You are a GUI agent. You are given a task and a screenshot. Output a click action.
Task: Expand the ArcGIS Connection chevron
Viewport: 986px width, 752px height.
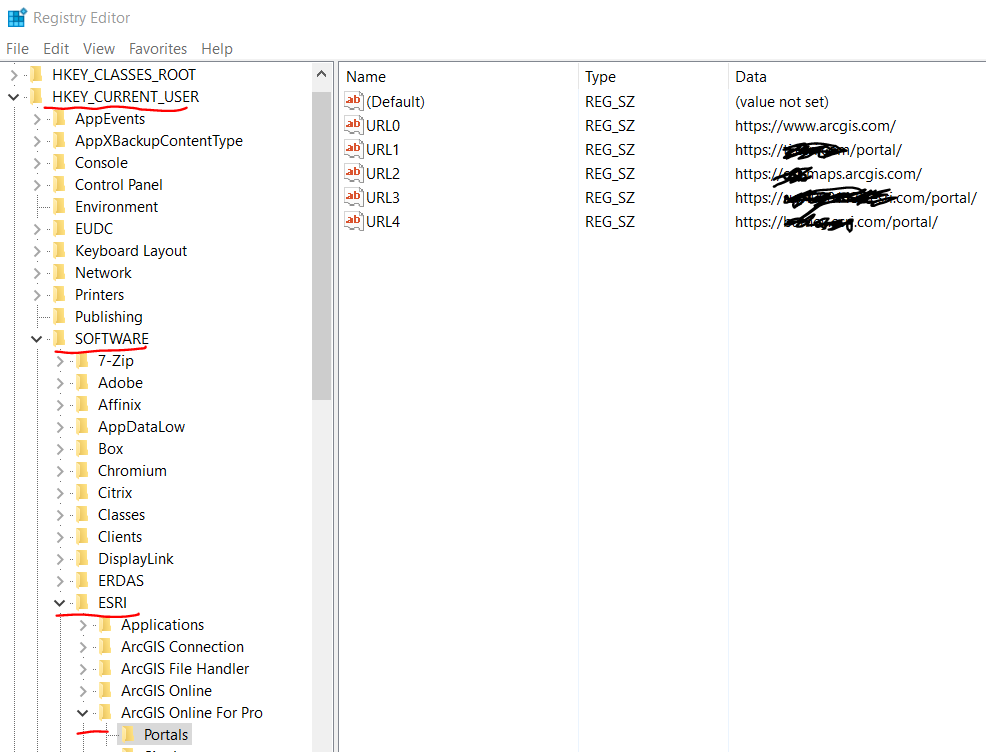coord(82,647)
